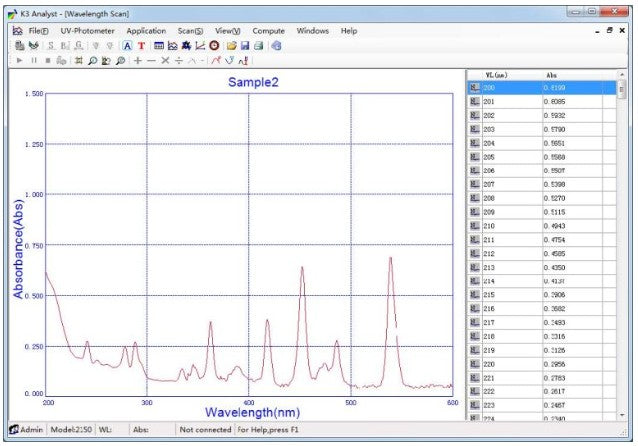Select the table row for wavelength 215

(542, 295)
